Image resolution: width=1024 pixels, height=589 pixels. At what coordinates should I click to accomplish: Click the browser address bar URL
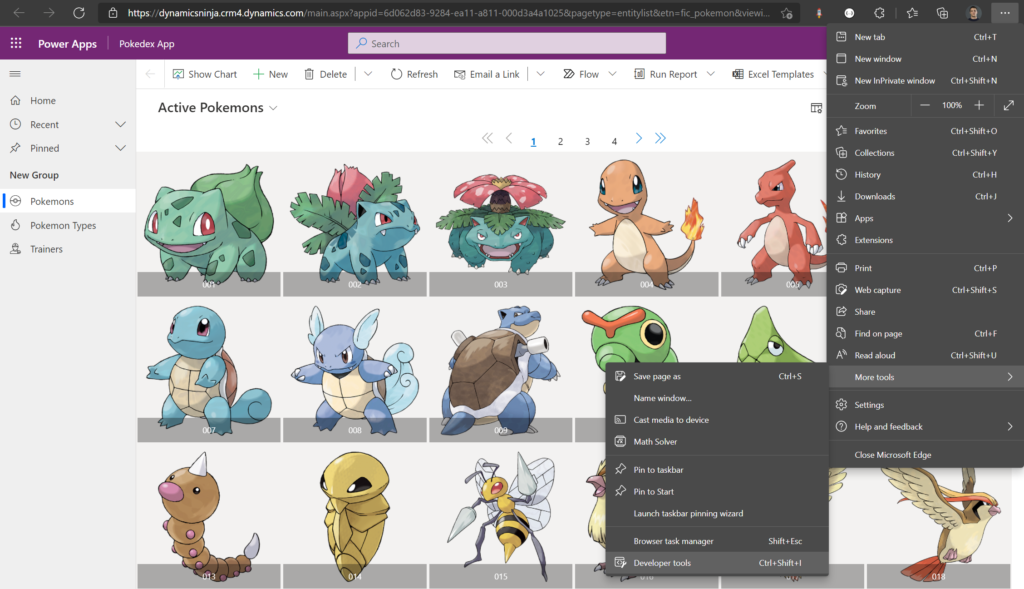(449, 13)
